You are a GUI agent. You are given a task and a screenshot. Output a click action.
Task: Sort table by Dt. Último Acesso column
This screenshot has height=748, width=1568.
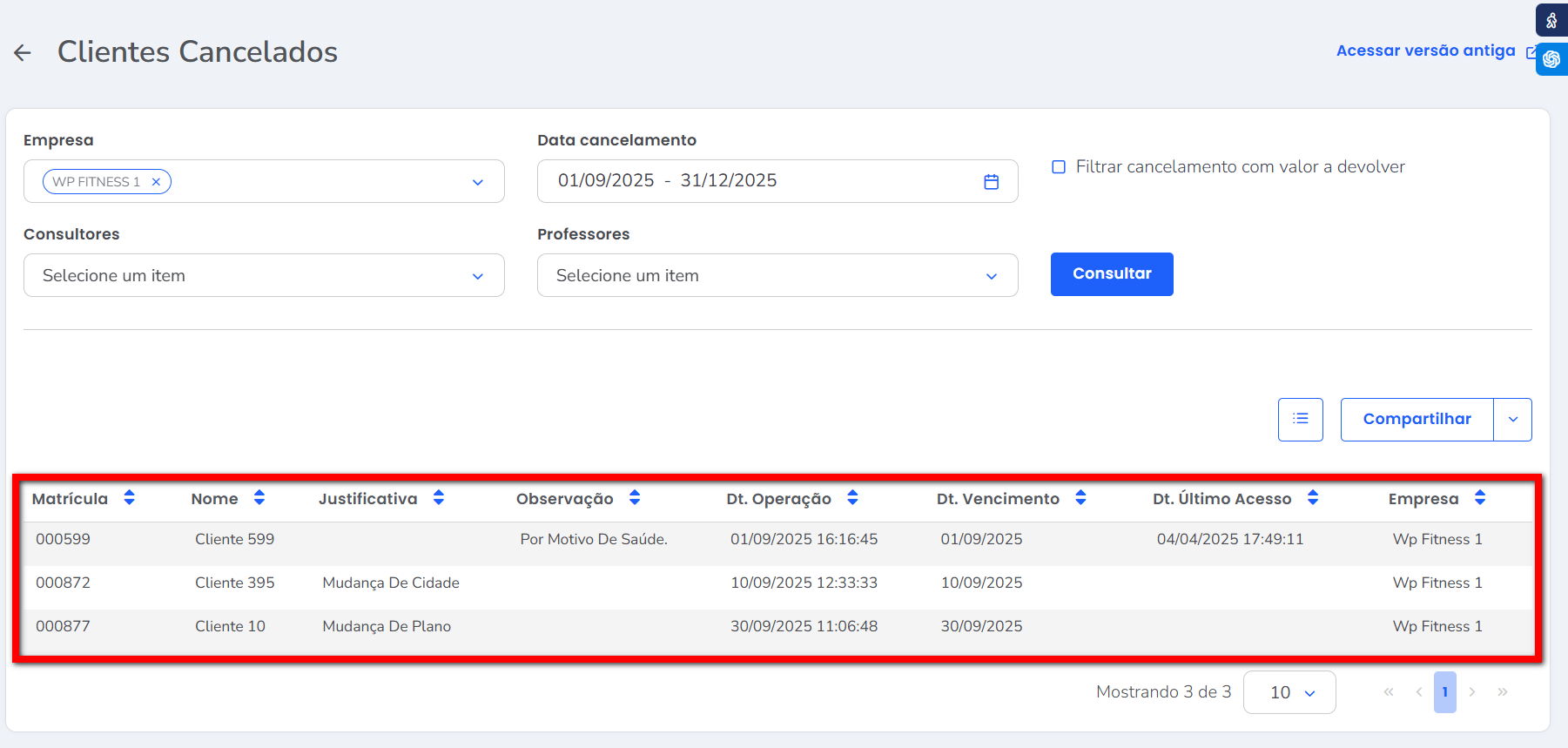click(x=1312, y=498)
